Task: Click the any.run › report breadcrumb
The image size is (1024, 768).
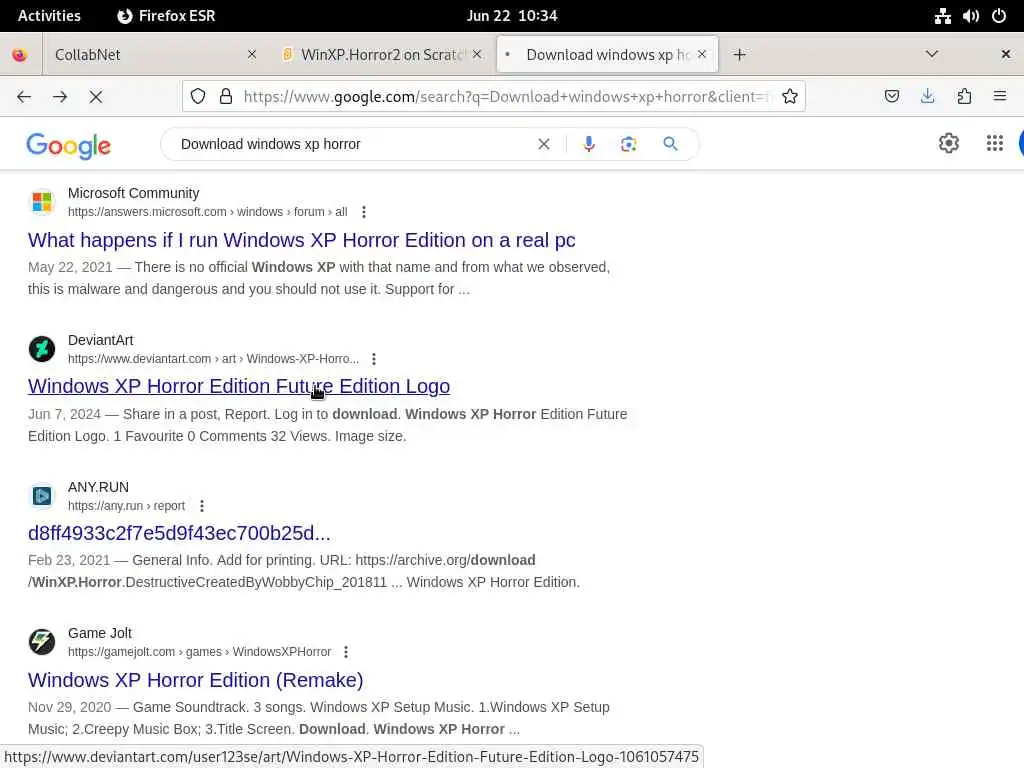Action: (127, 506)
